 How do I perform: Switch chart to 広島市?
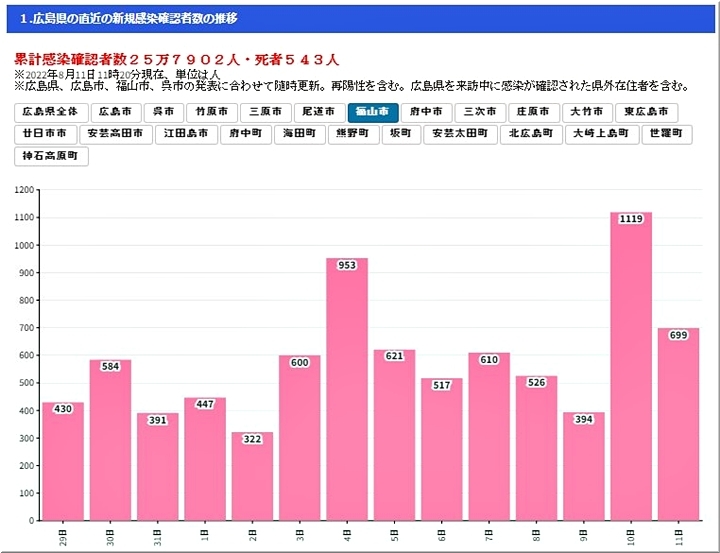(115, 112)
